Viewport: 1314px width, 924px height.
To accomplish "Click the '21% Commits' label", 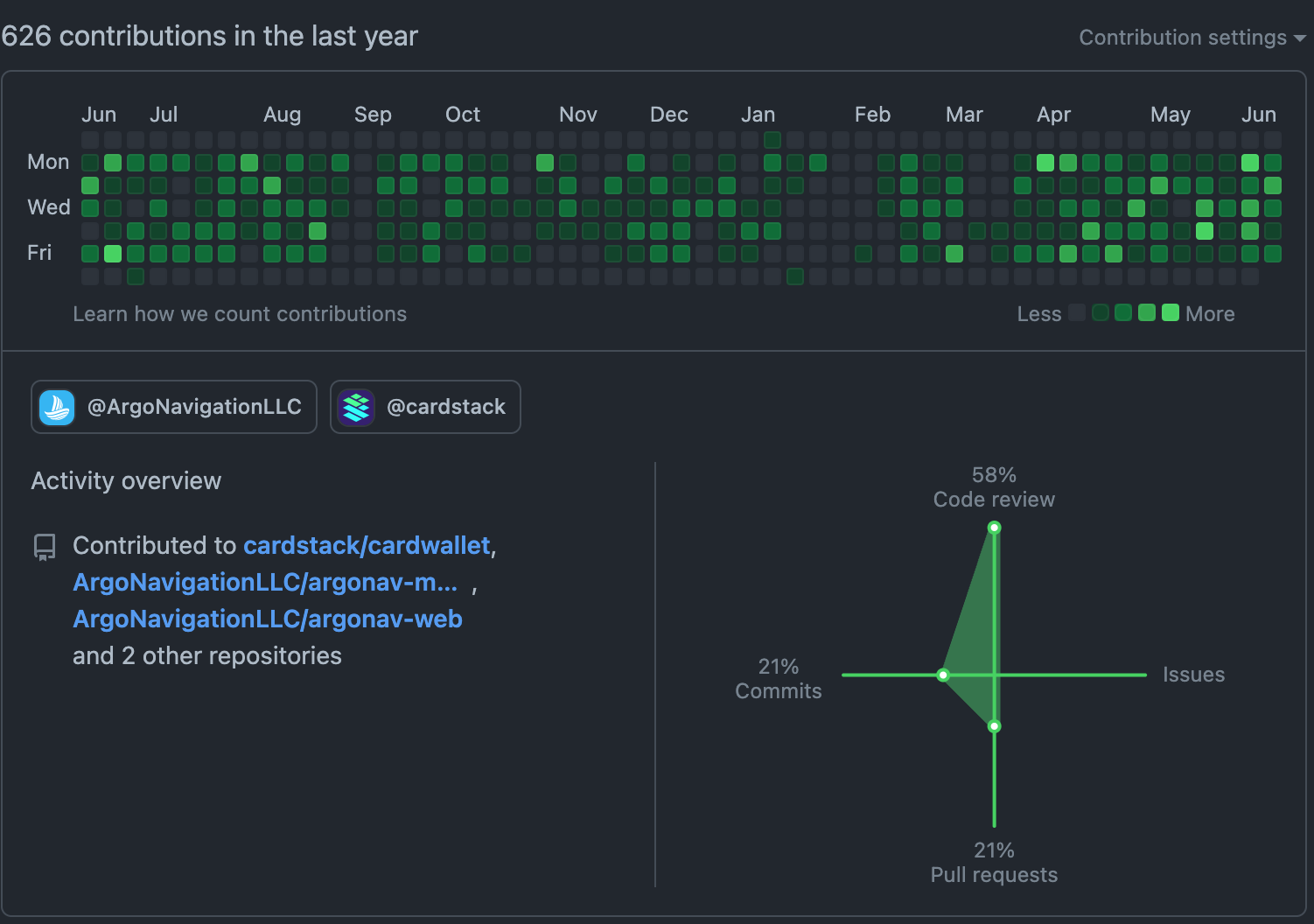I will (x=779, y=679).
